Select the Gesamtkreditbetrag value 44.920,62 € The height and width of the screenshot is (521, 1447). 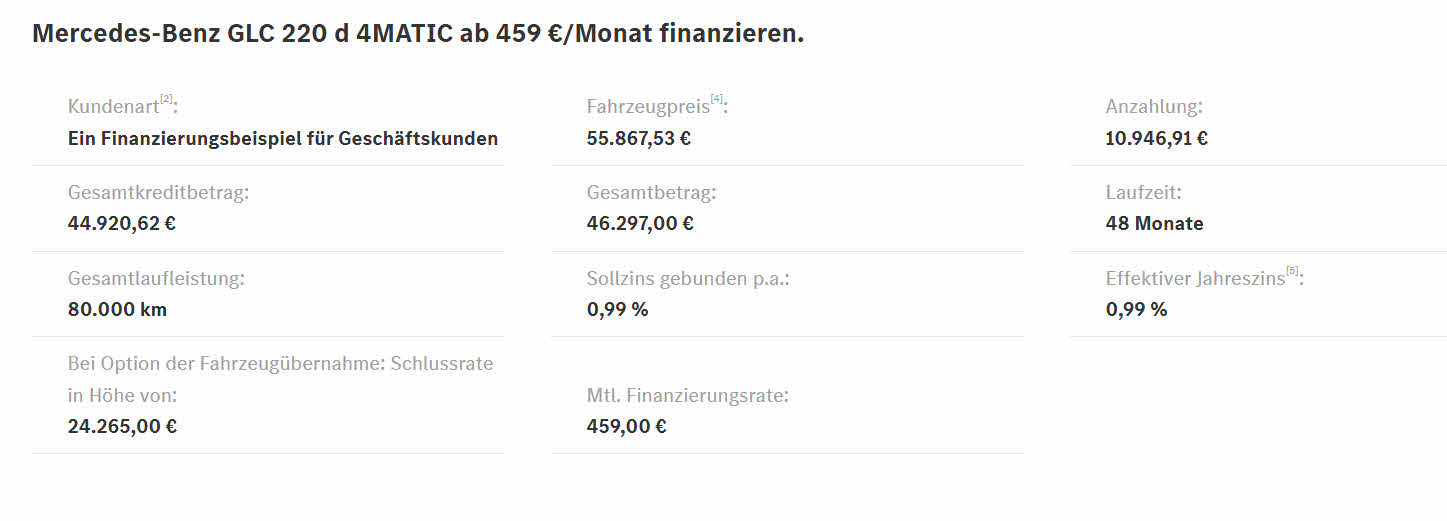tap(122, 223)
